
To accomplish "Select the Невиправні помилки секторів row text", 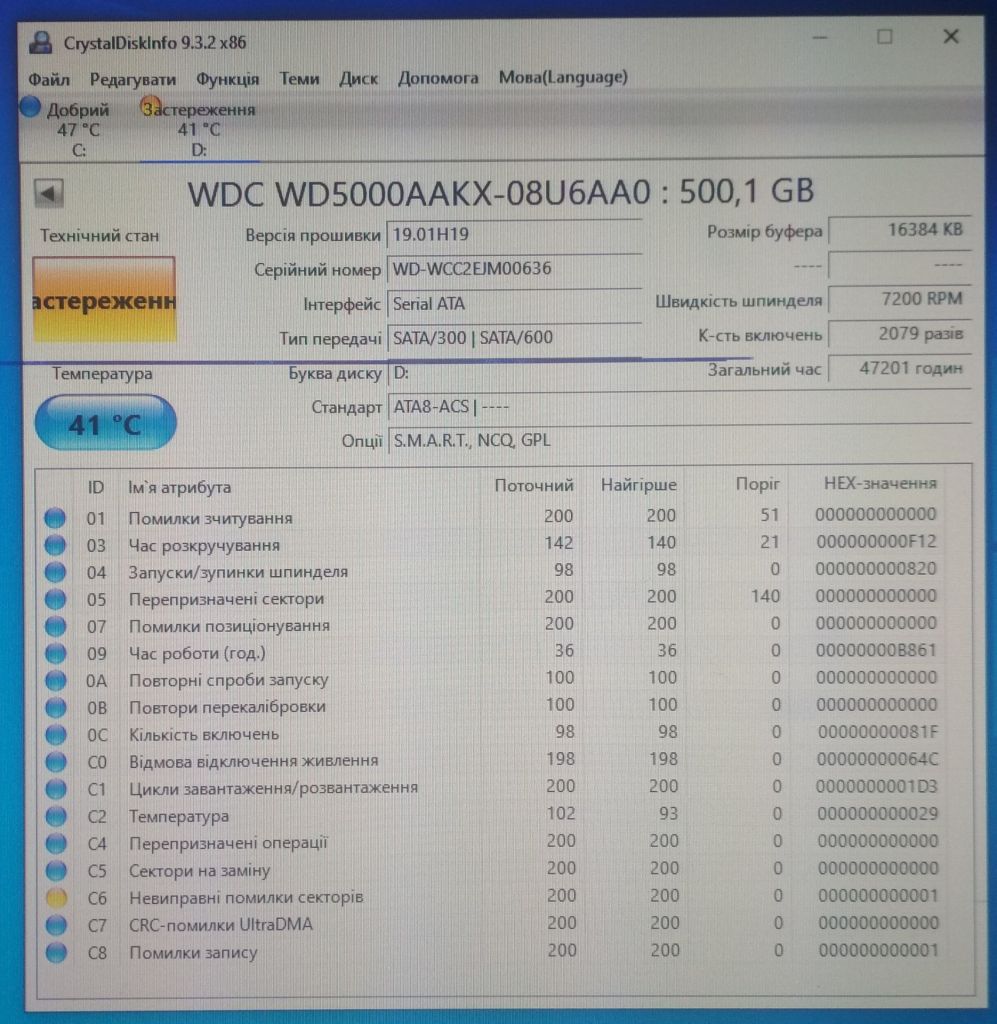I will 246,897.
